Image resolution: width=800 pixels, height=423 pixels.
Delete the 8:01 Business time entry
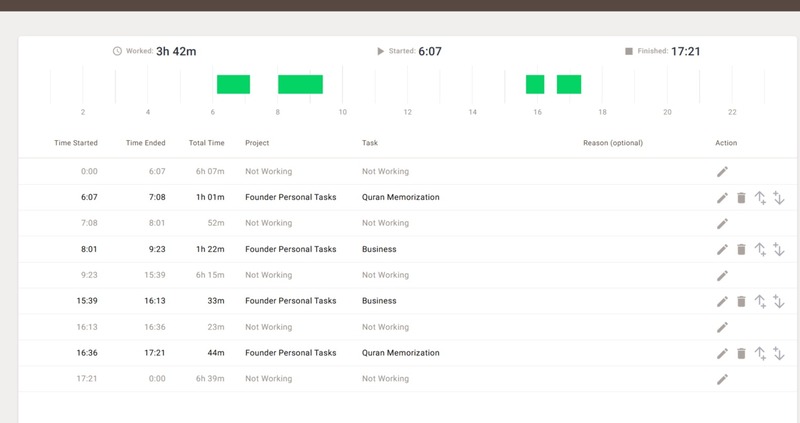click(x=741, y=250)
